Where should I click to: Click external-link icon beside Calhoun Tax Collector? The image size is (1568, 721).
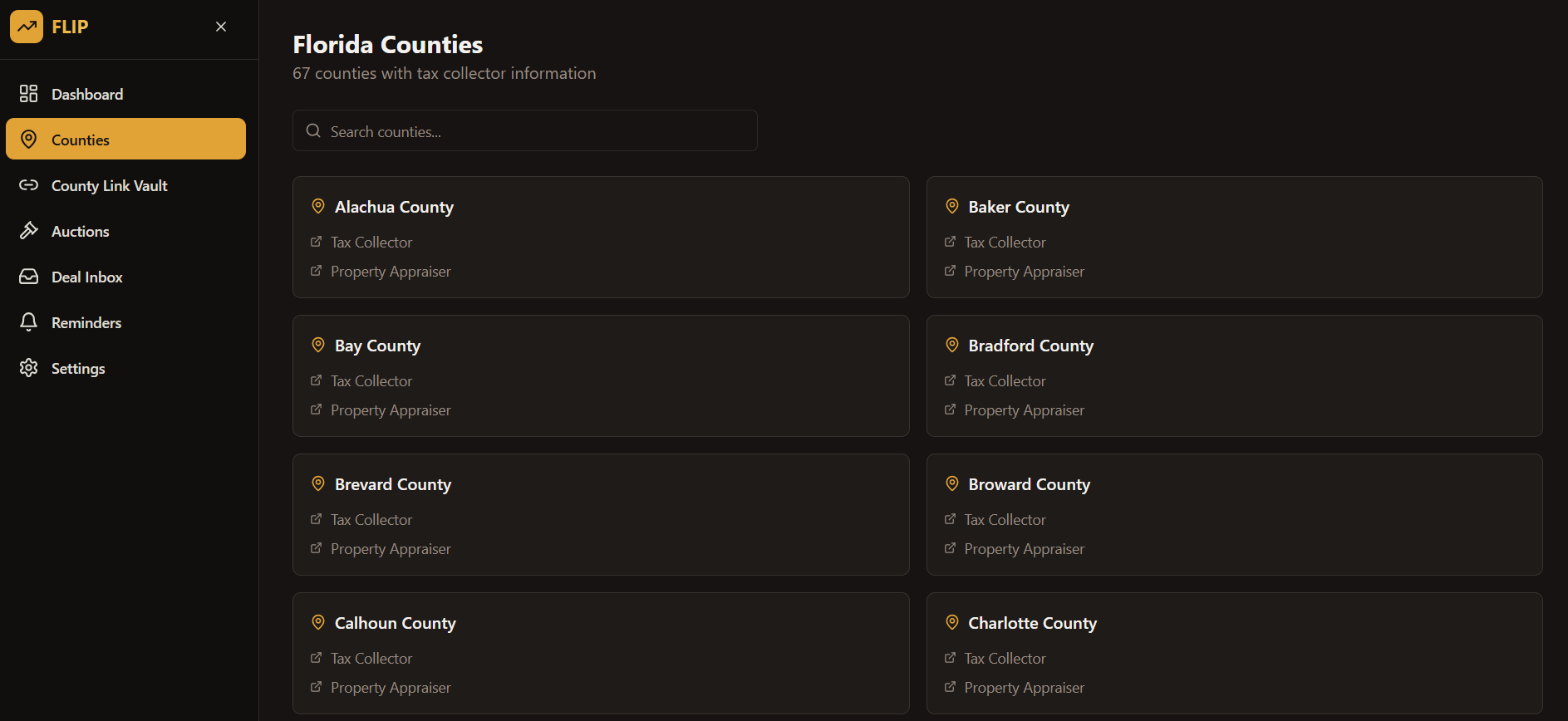[316, 658]
